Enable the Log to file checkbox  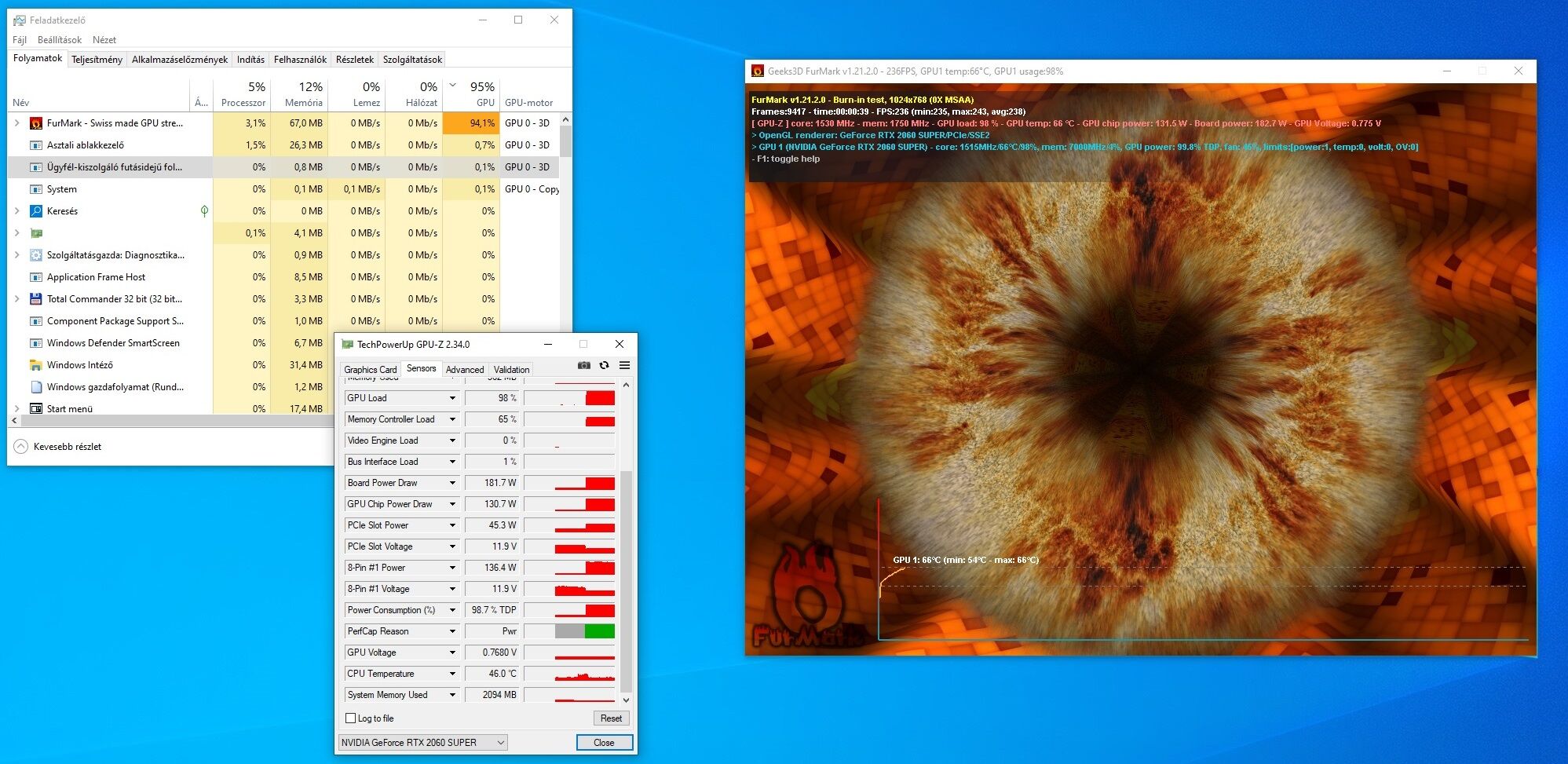pos(351,718)
